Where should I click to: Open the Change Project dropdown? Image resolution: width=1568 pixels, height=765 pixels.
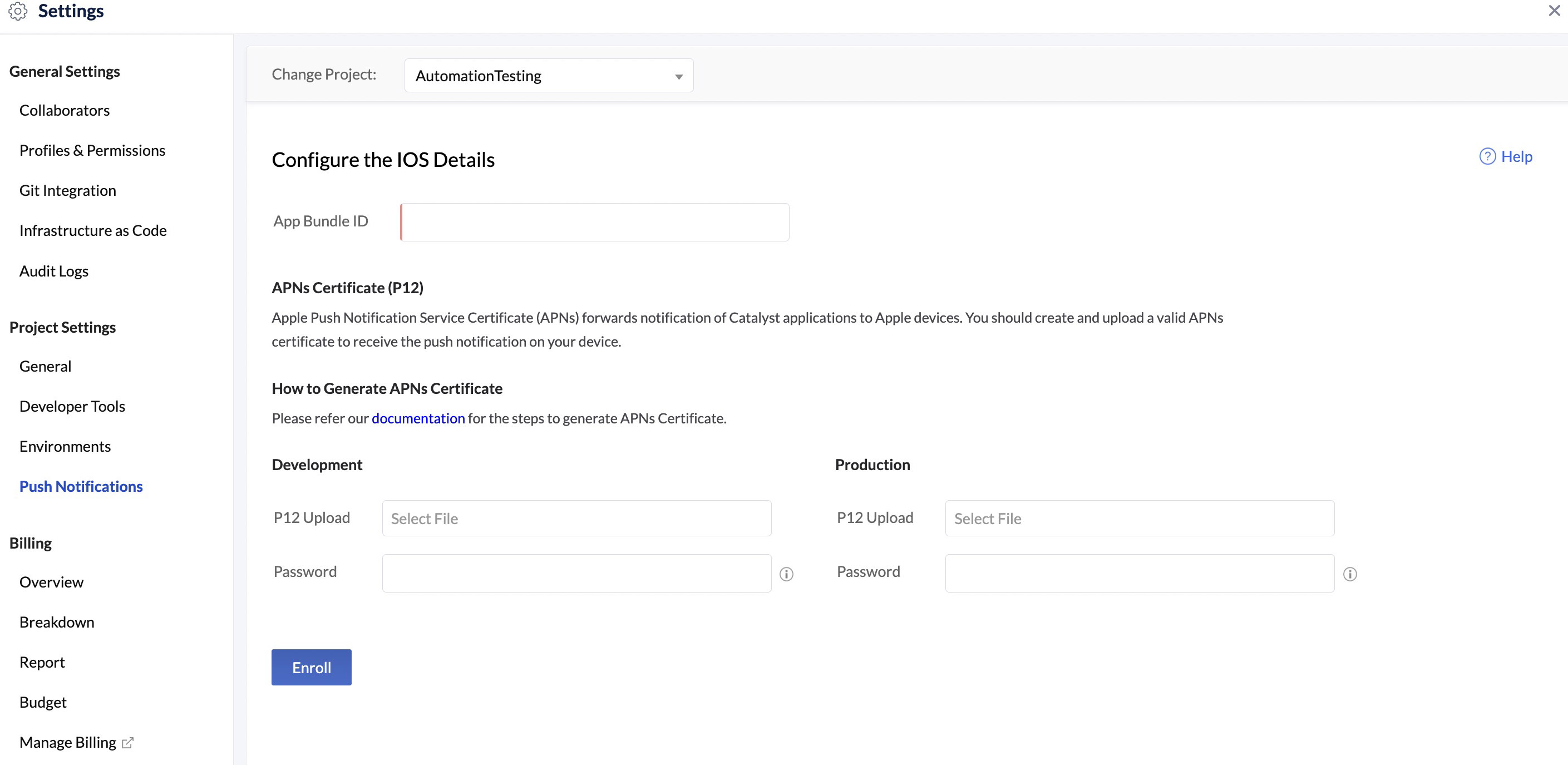tap(548, 76)
